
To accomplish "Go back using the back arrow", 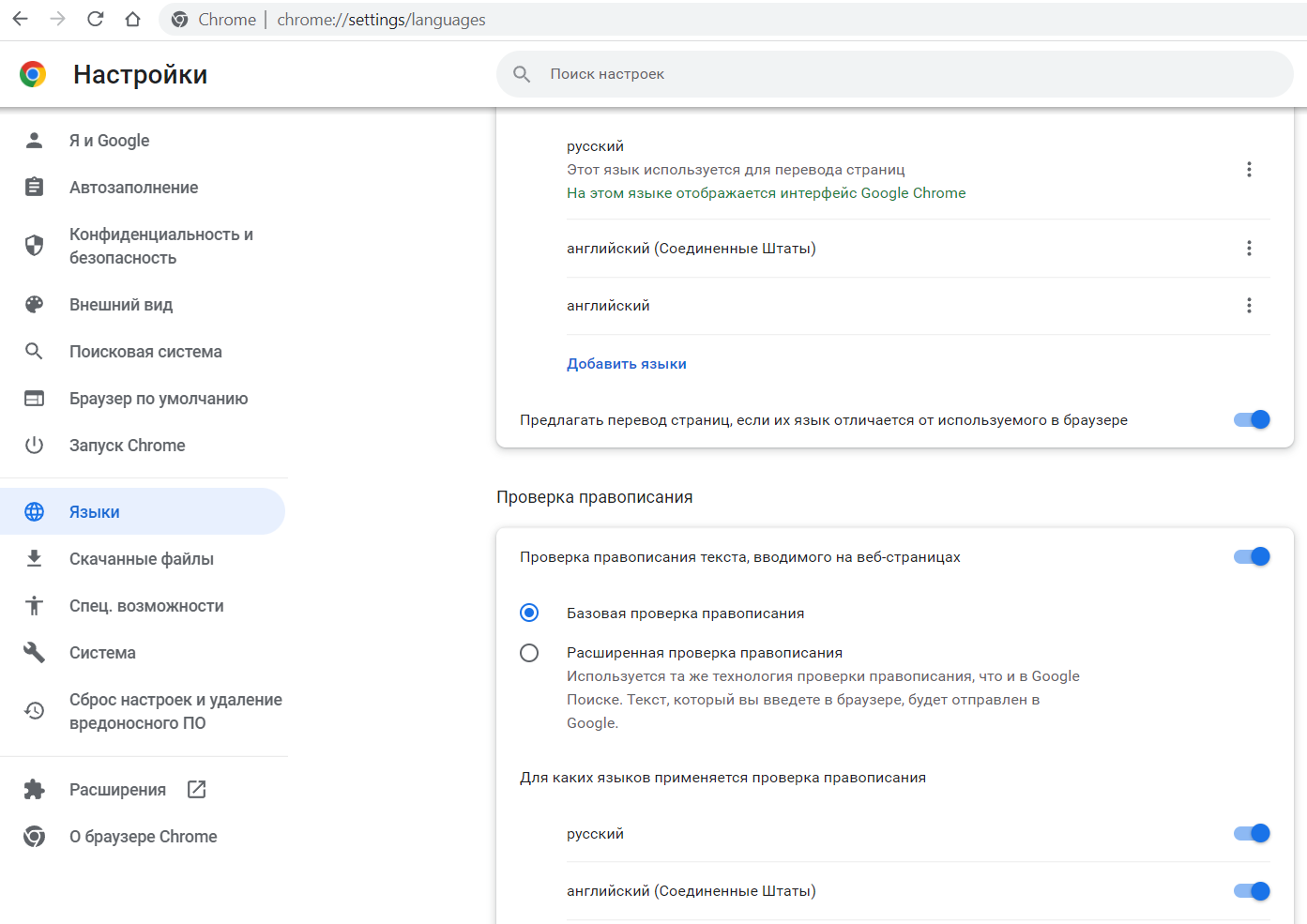I will [20, 19].
